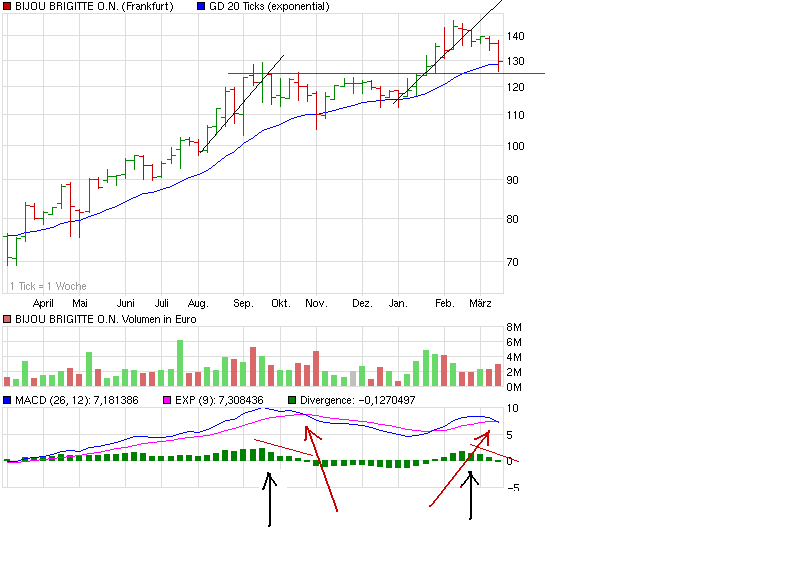This screenshot has height=568, width=810.
Task: Click the 2M volume axis value
Action: [x=514, y=372]
